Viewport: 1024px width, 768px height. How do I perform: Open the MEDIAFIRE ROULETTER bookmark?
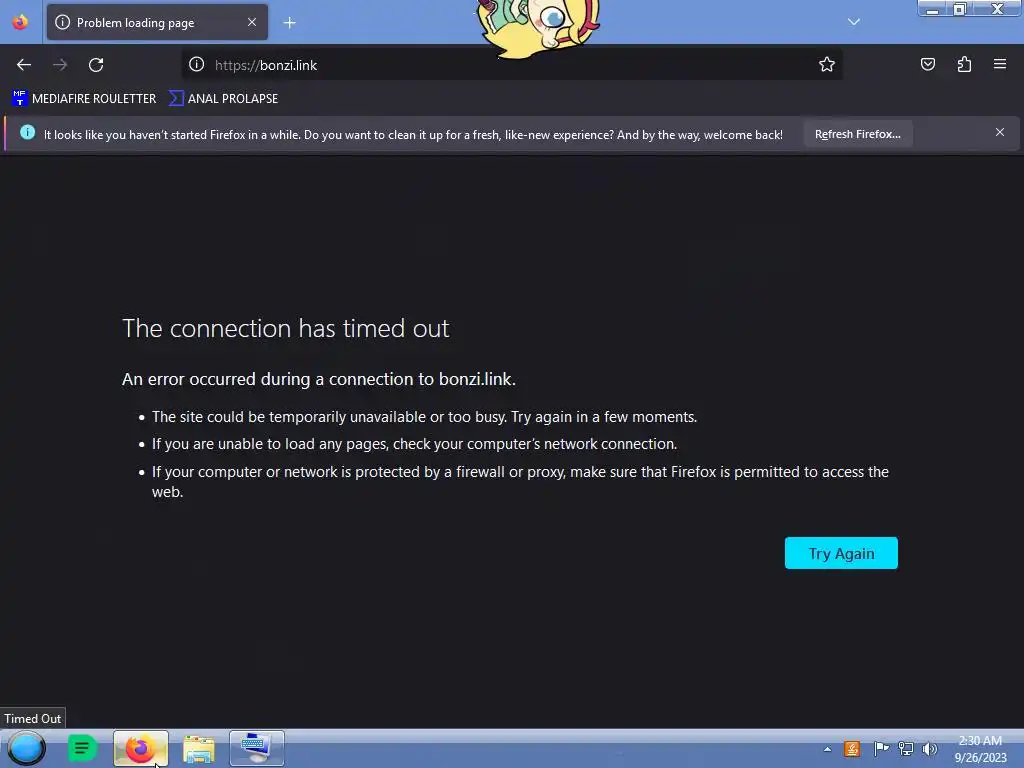click(x=84, y=99)
